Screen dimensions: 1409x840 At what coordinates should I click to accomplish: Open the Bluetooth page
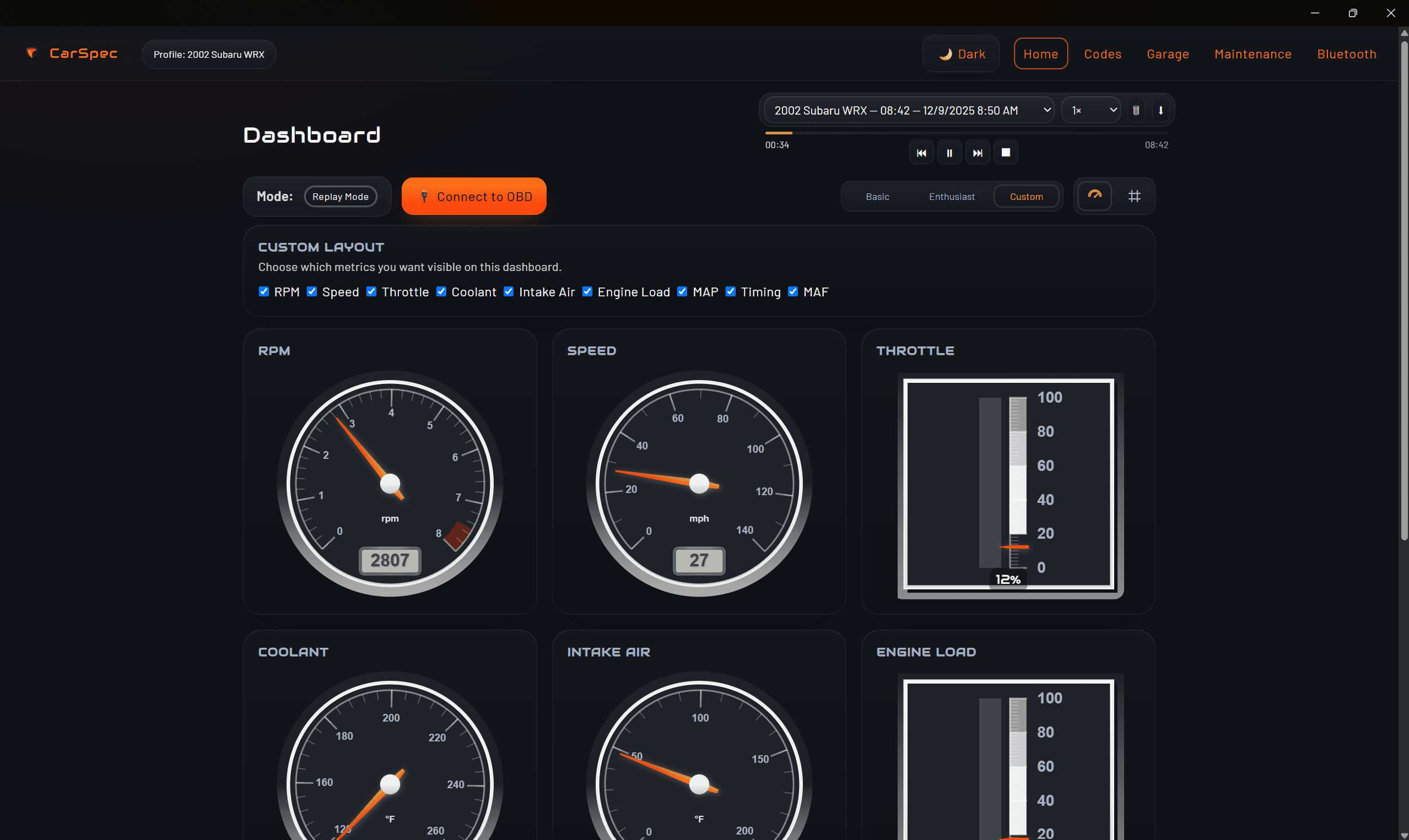point(1346,54)
